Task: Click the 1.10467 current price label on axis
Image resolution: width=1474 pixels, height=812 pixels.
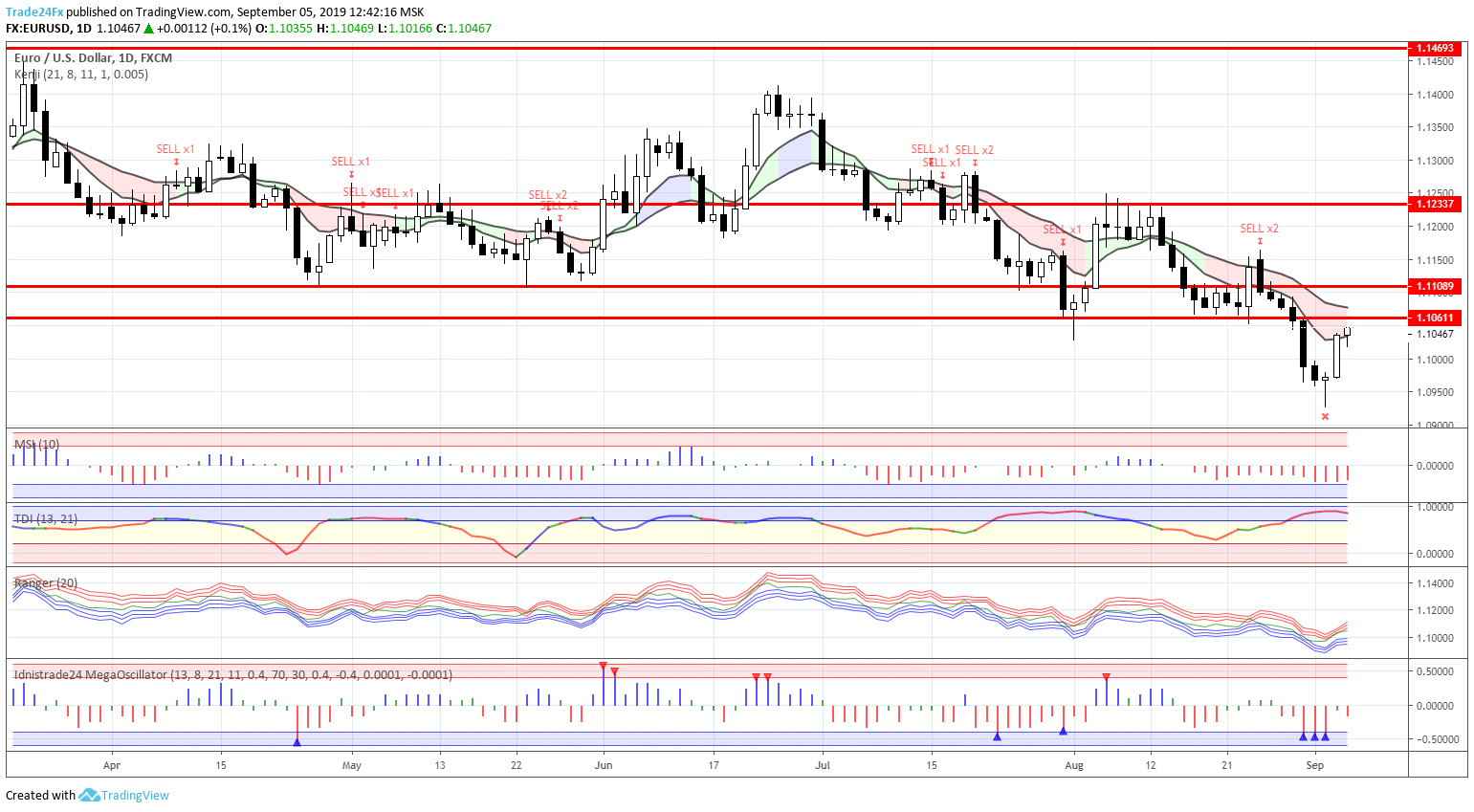Action: pos(1435,334)
